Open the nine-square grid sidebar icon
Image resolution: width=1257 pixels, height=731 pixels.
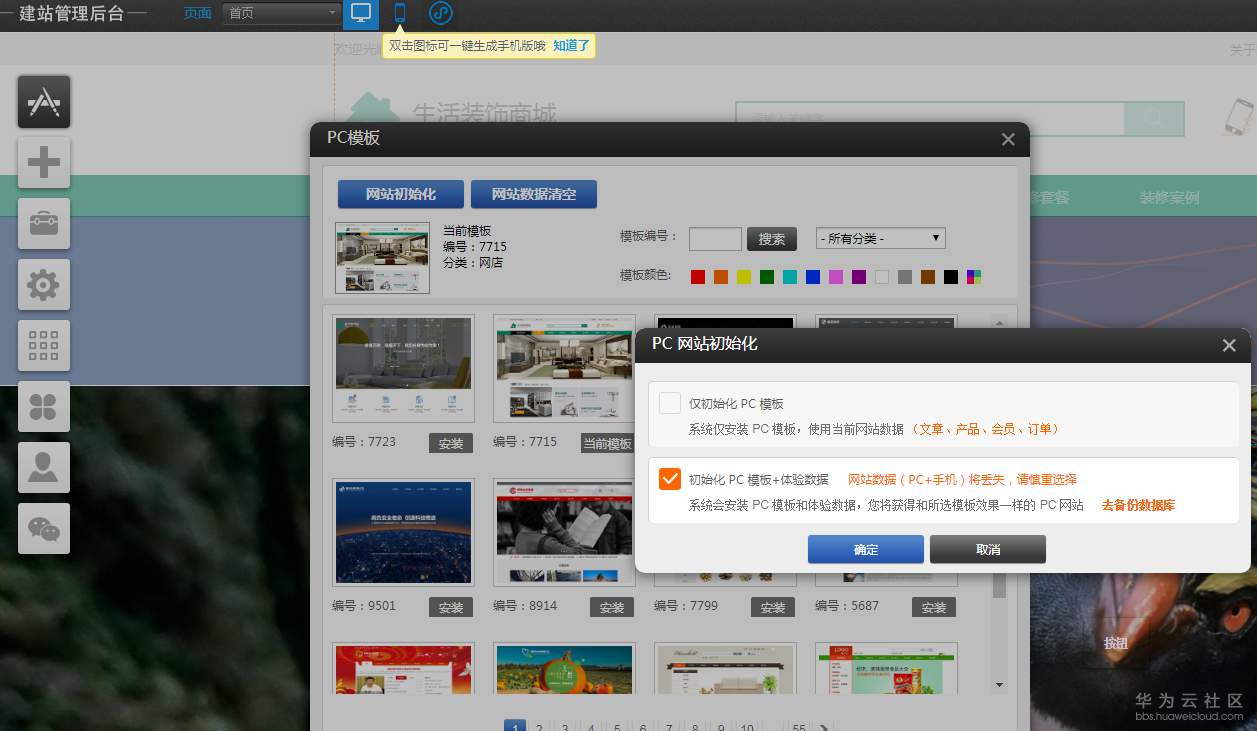(x=44, y=346)
